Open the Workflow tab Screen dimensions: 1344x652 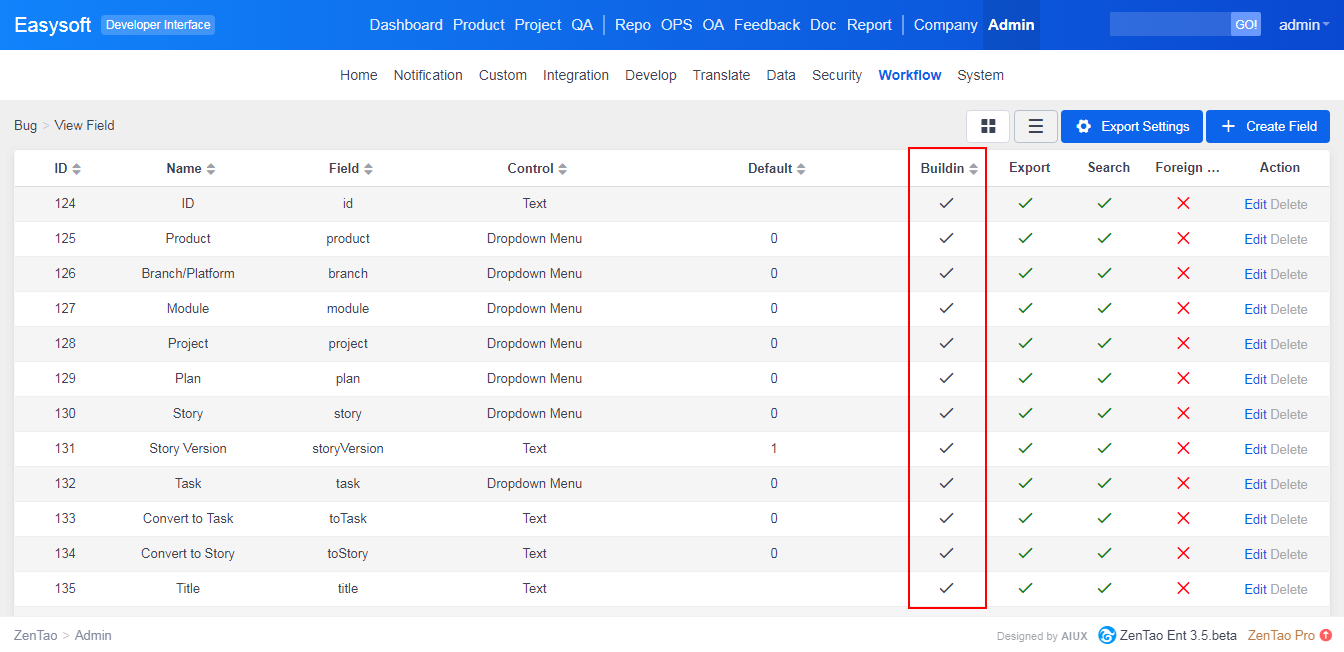pos(909,75)
